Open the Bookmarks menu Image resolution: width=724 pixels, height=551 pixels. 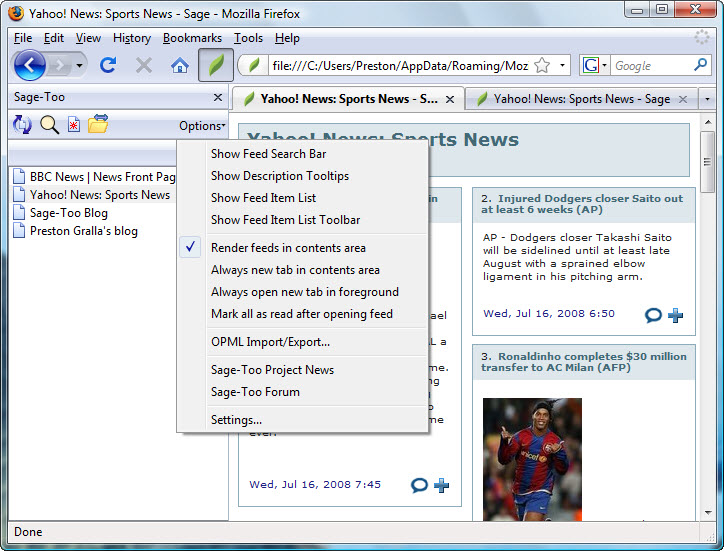tap(192, 38)
